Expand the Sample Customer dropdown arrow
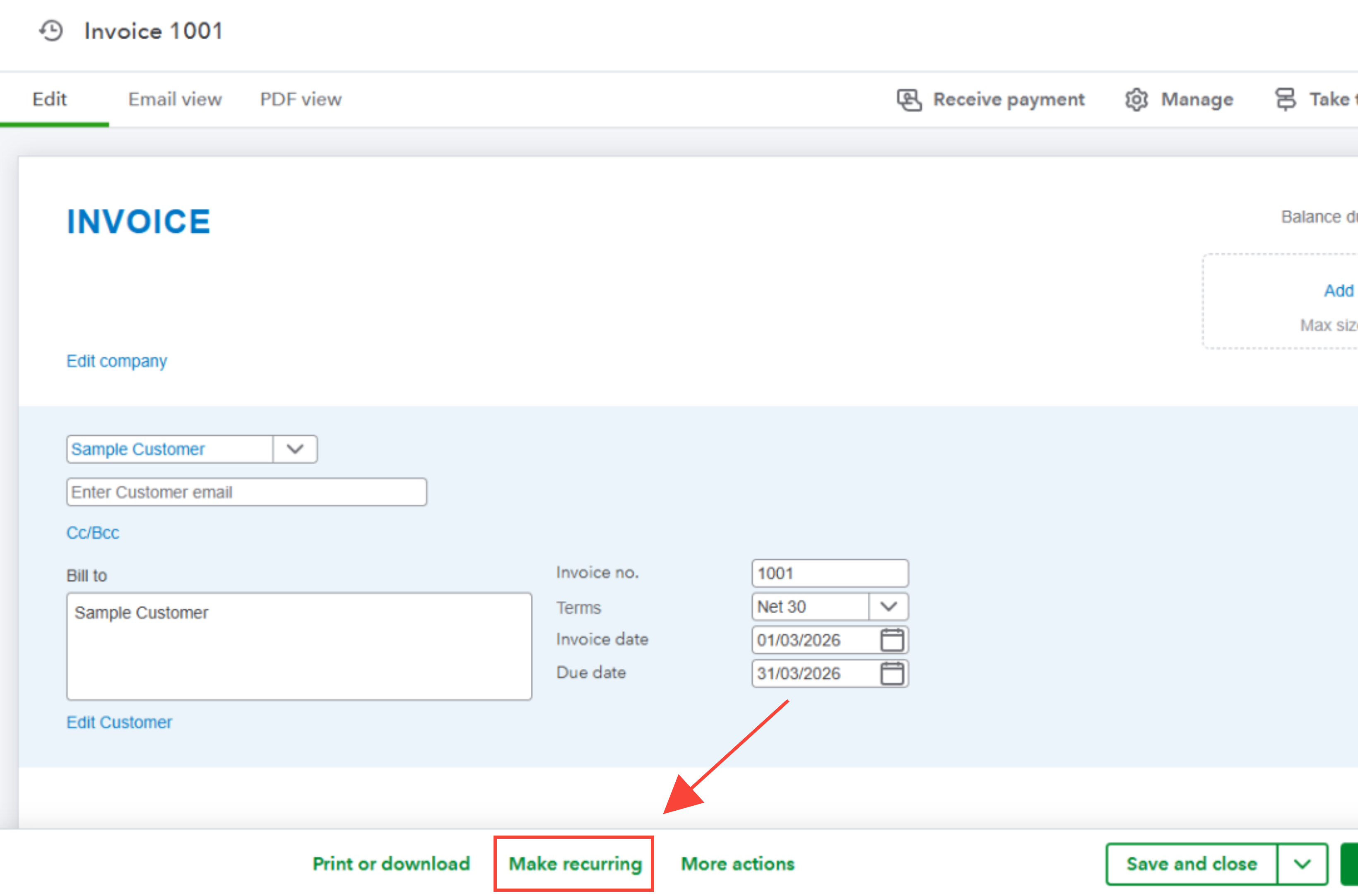The height and width of the screenshot is (896, 1358). coord(295,449)
